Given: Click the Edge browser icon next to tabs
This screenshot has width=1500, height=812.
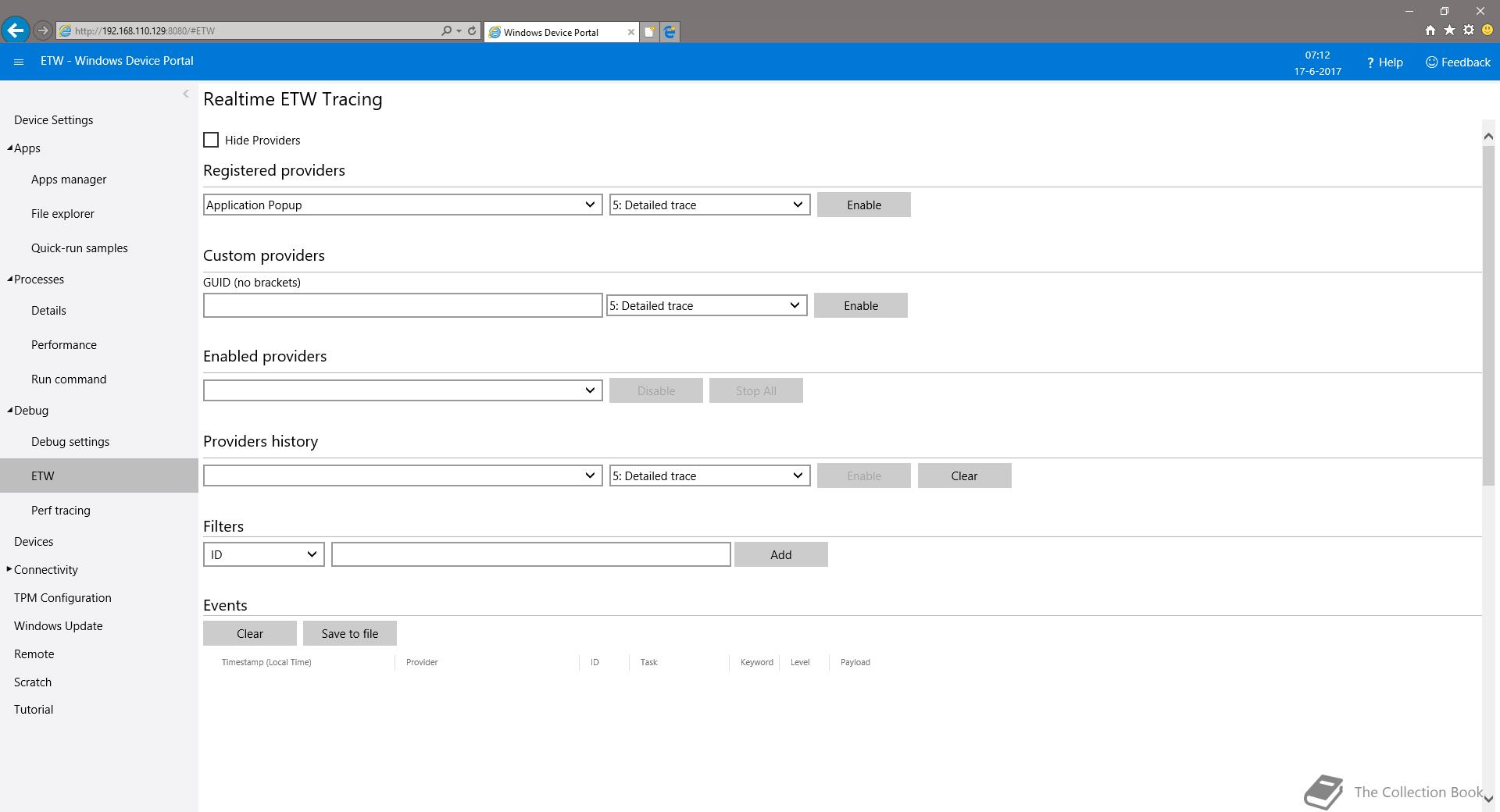Looking at the screenshot, I should (x=670, y=32).
